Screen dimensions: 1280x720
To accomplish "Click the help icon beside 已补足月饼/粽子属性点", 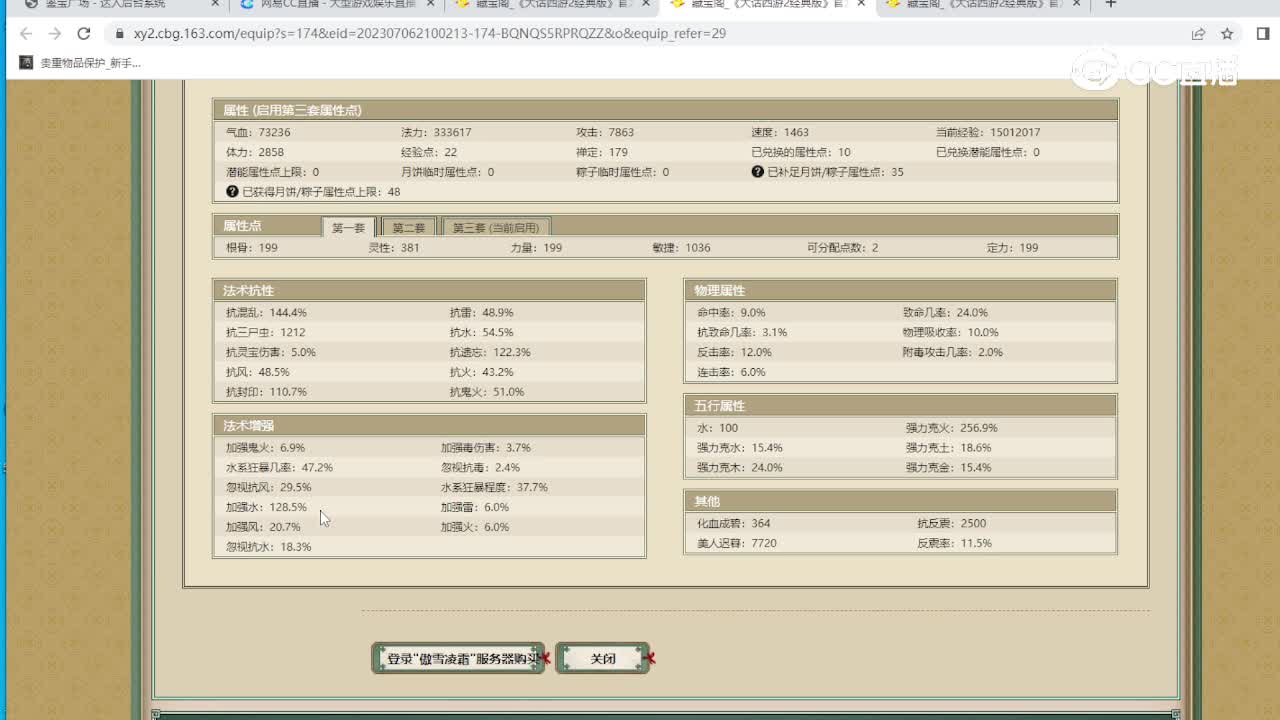I will click(758, 172).
